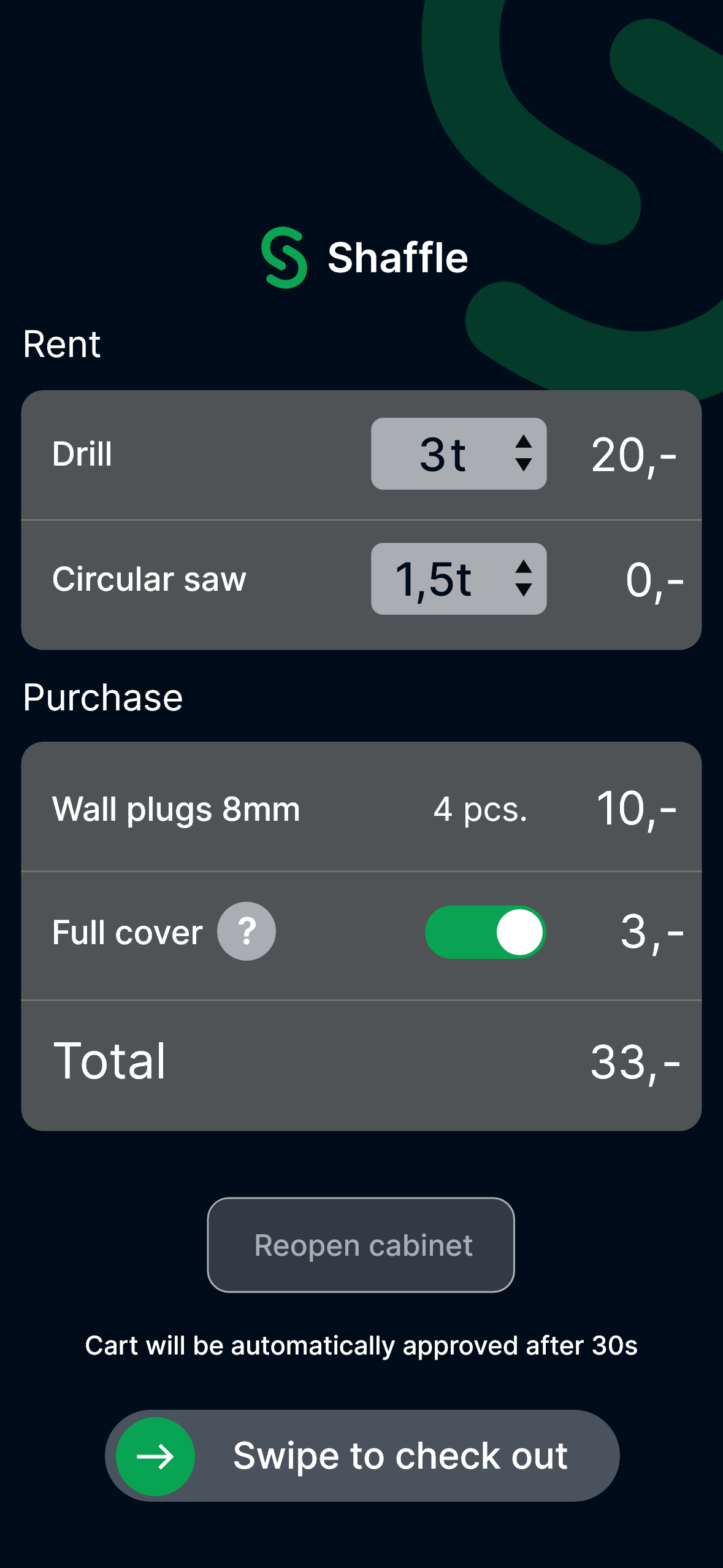Increase Drill rental time with up arrow
723x1568 pixels.
pos(523,442)
